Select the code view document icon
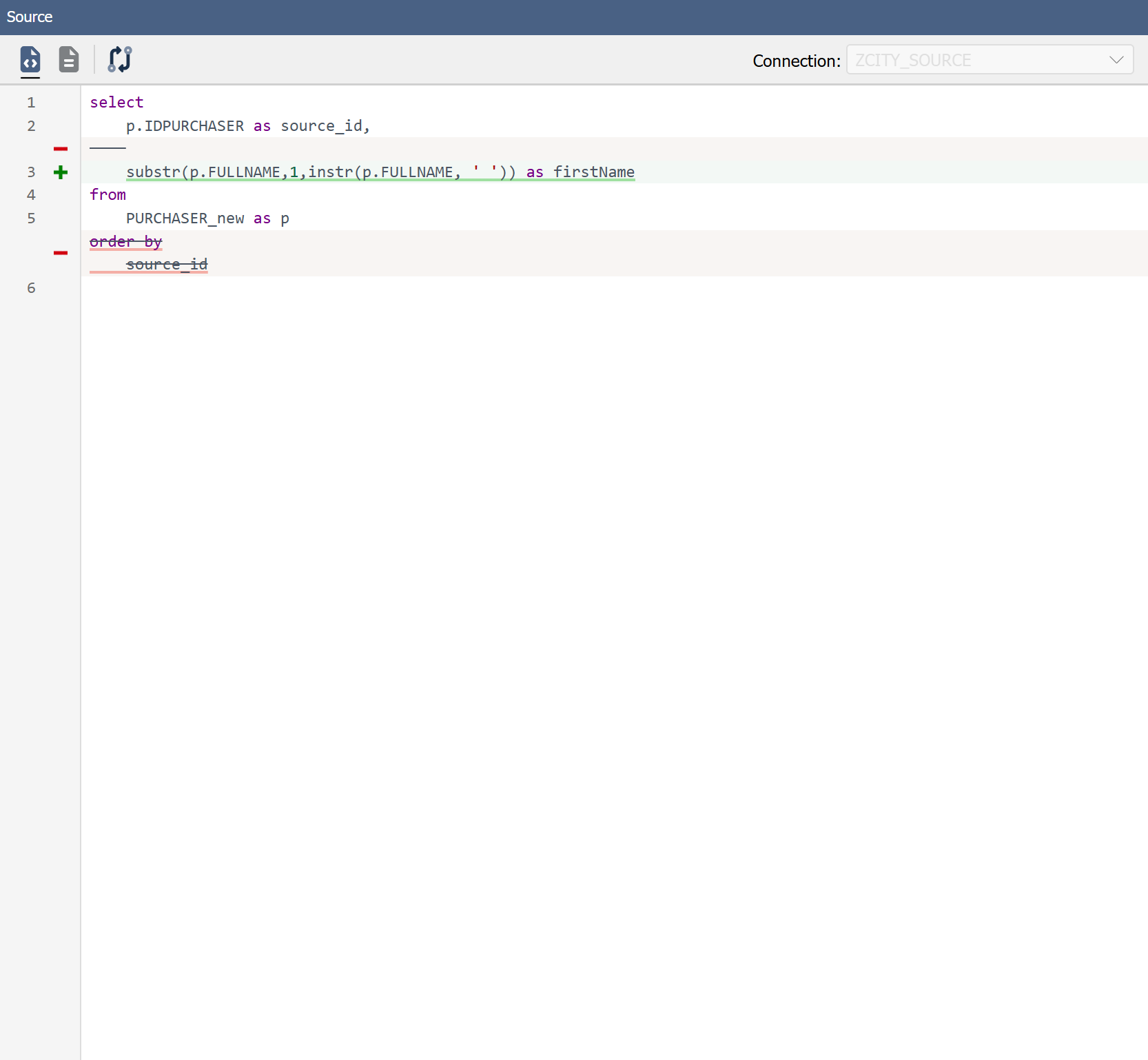 [x=30, y=59]
